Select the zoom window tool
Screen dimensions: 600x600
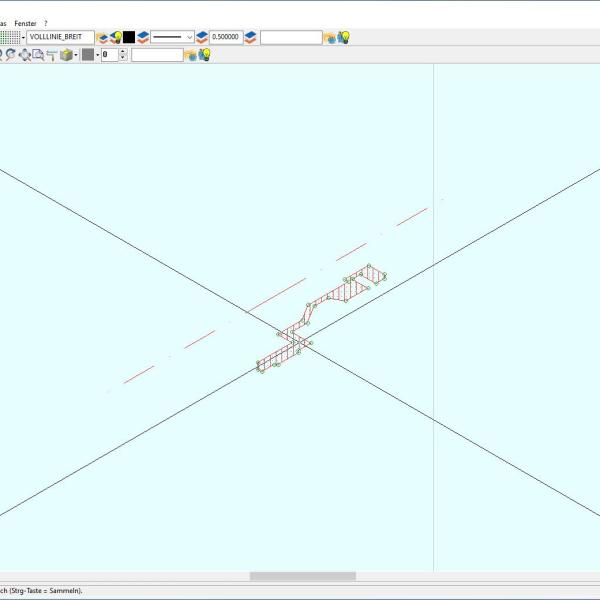coord(38,55)
